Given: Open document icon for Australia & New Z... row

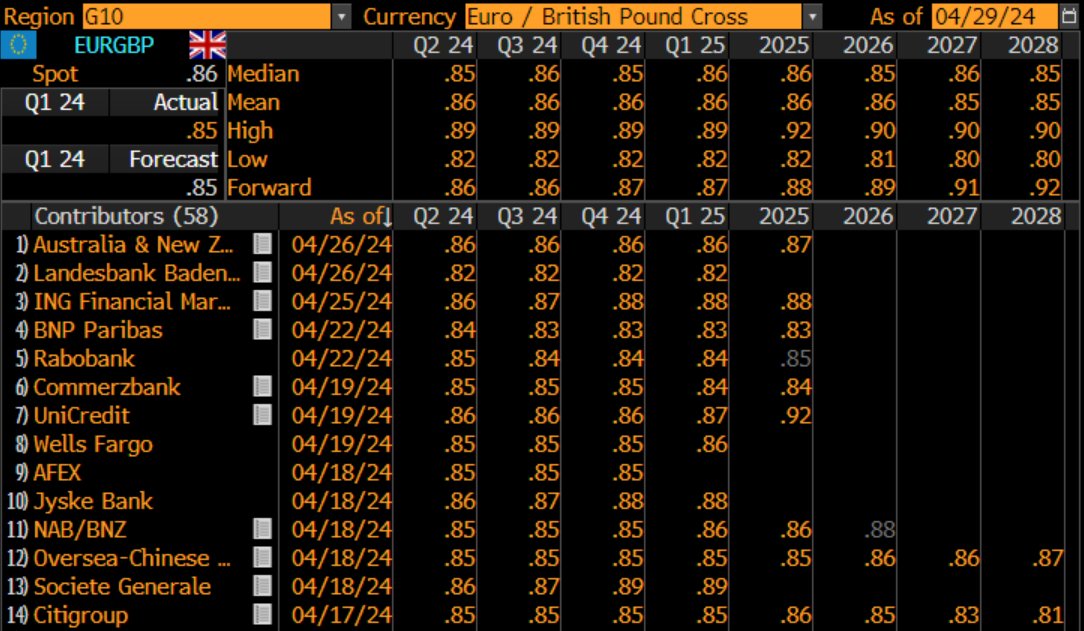Looking at the screenshot, I should 263,244.
